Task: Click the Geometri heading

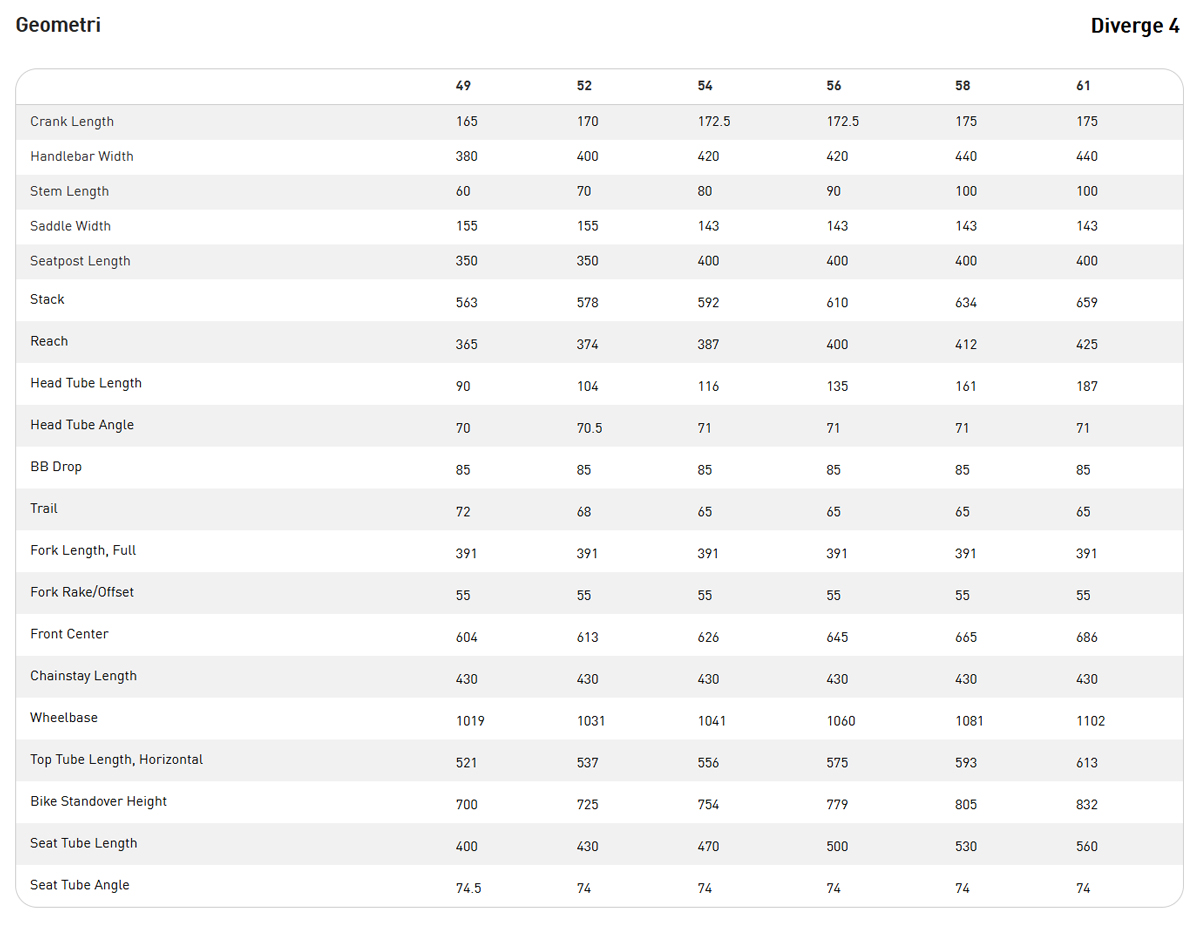Action: pyautogui.click(x=58, y=25)
